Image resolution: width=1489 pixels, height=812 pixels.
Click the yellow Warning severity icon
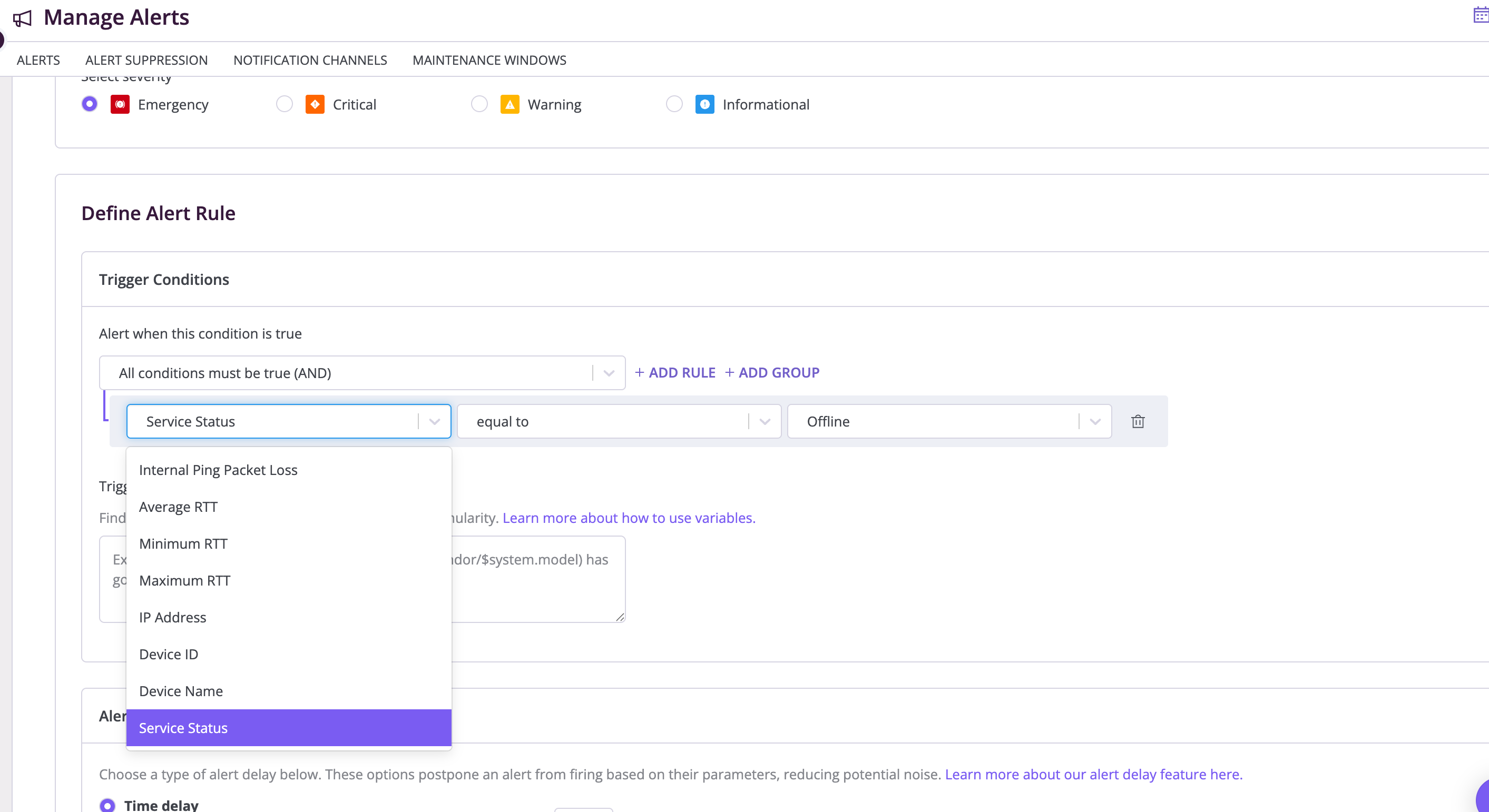pos(510,105)
